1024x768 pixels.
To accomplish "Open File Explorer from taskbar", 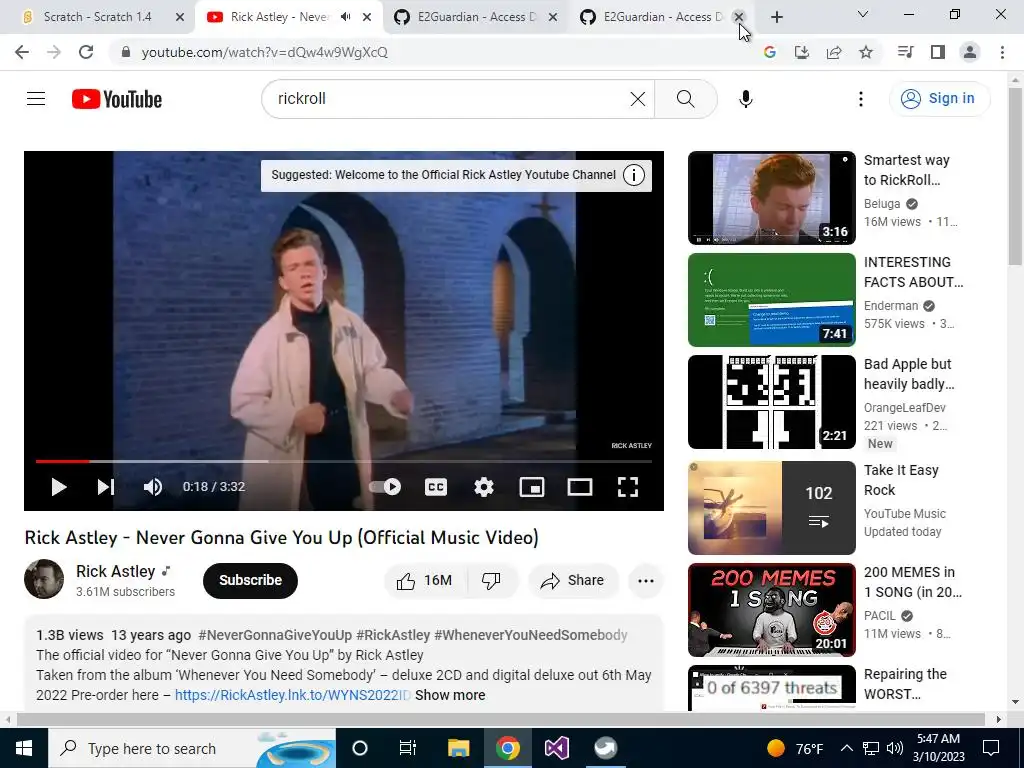I will 458,748.
